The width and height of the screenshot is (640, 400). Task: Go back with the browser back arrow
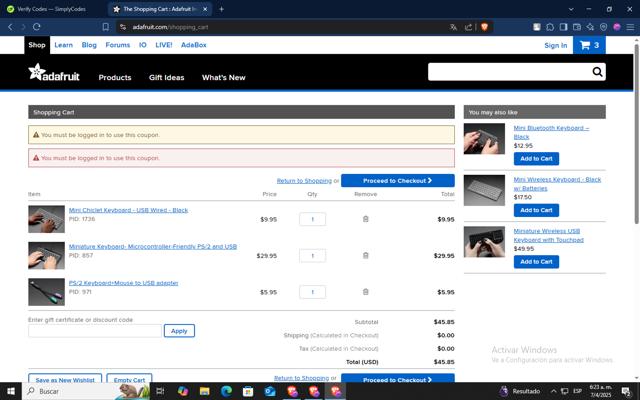(11, 27)
